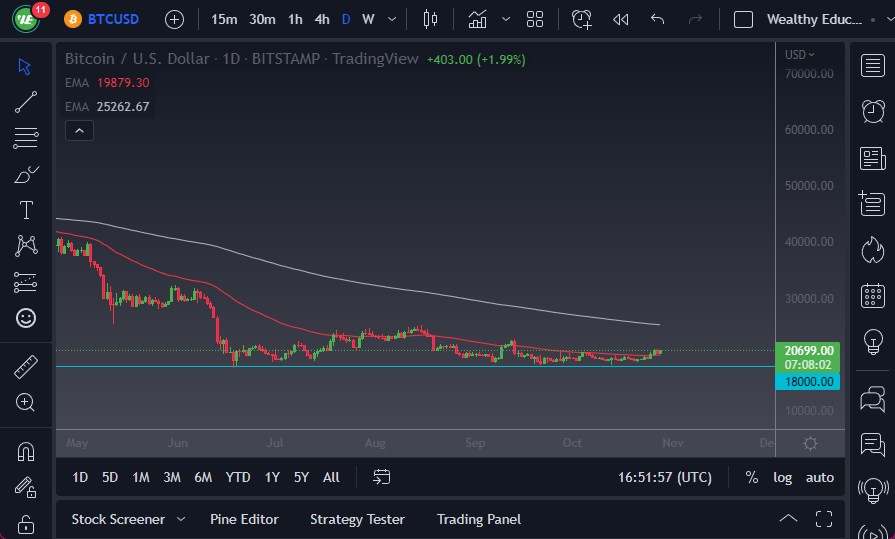Open the calendar panel icon
This screenshot has width=895, height=539.
(x=872, y=295)
